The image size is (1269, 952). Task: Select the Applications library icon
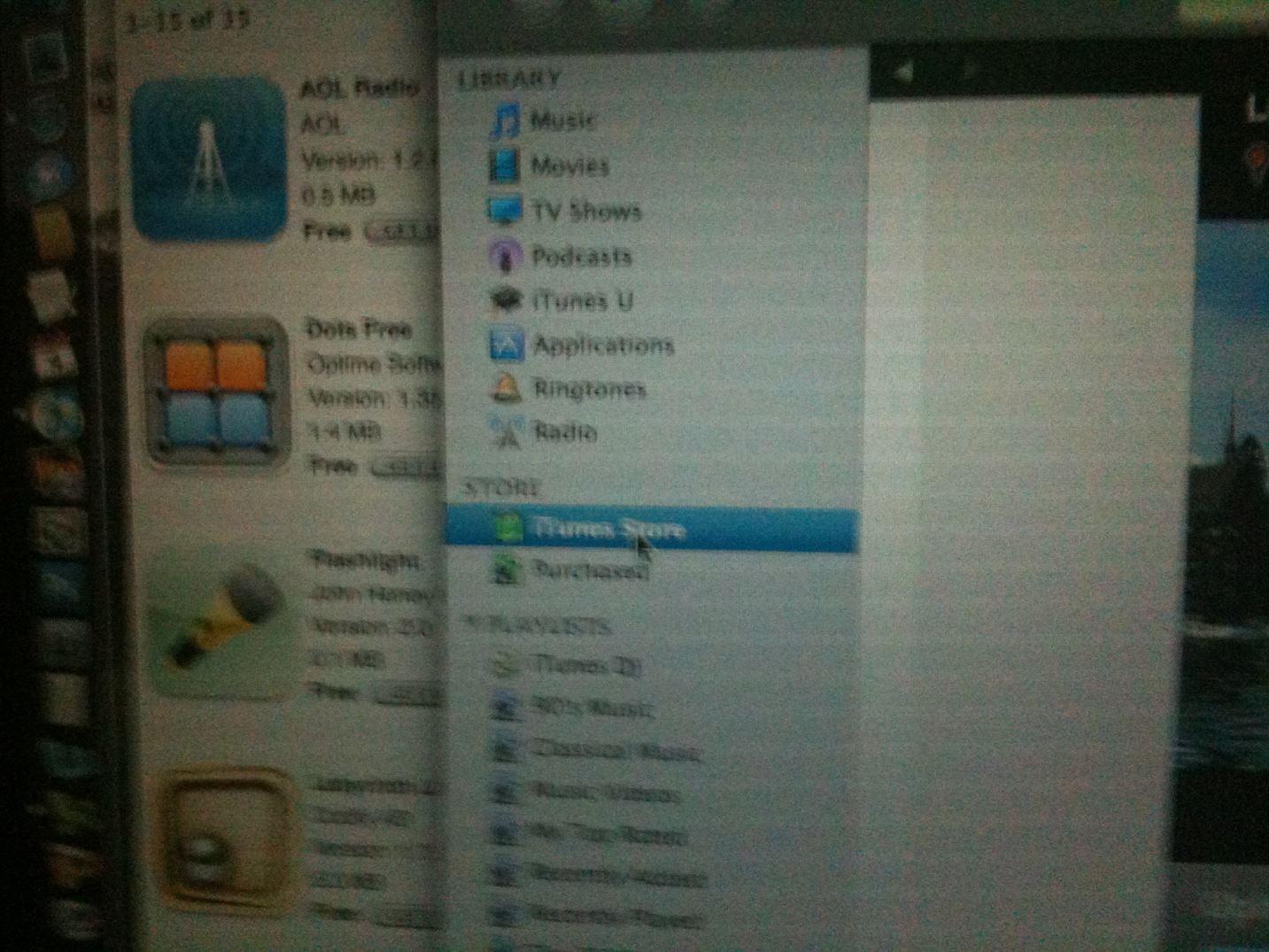[506, 344]
